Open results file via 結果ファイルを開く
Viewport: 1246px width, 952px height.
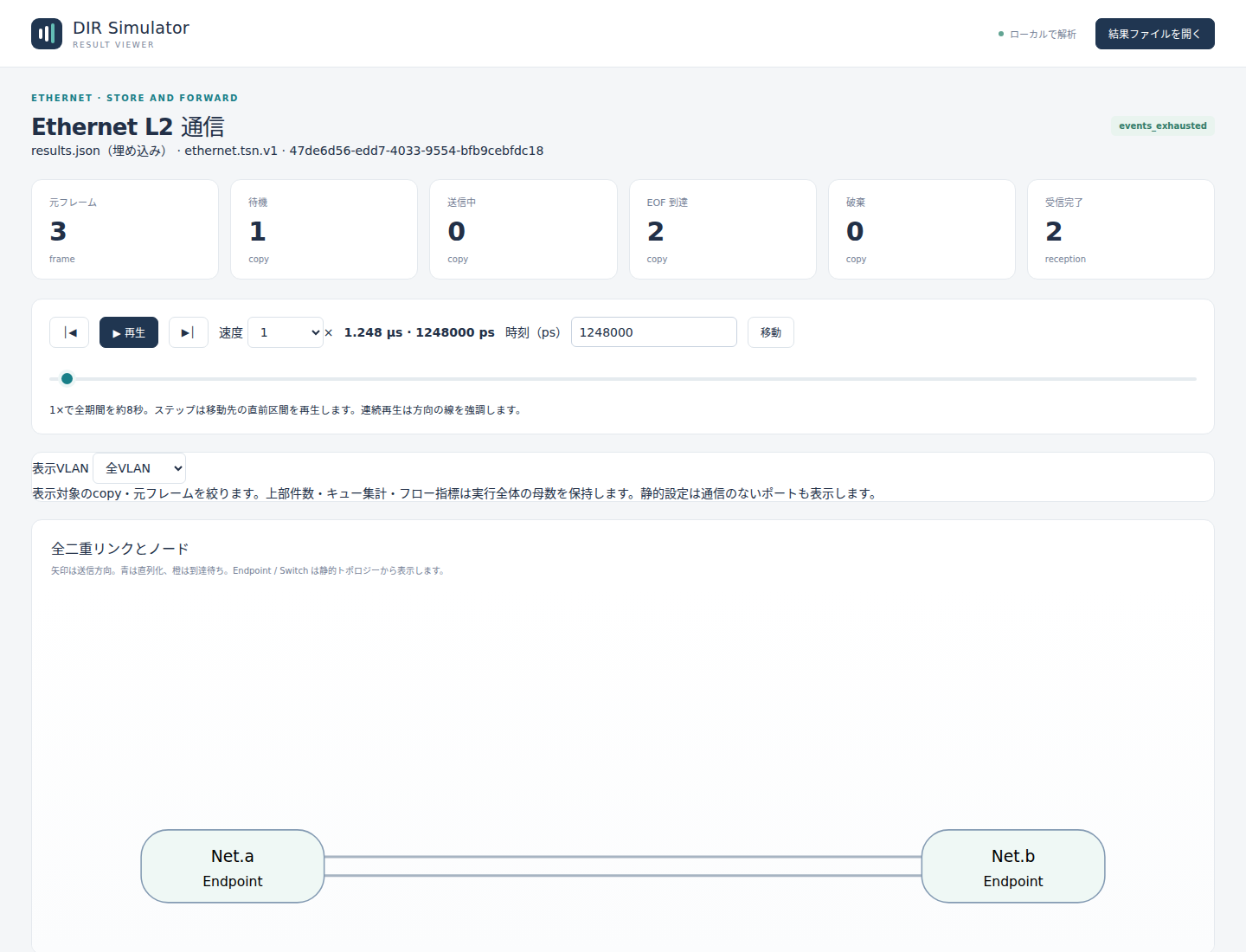click(x=1155, y=34)
